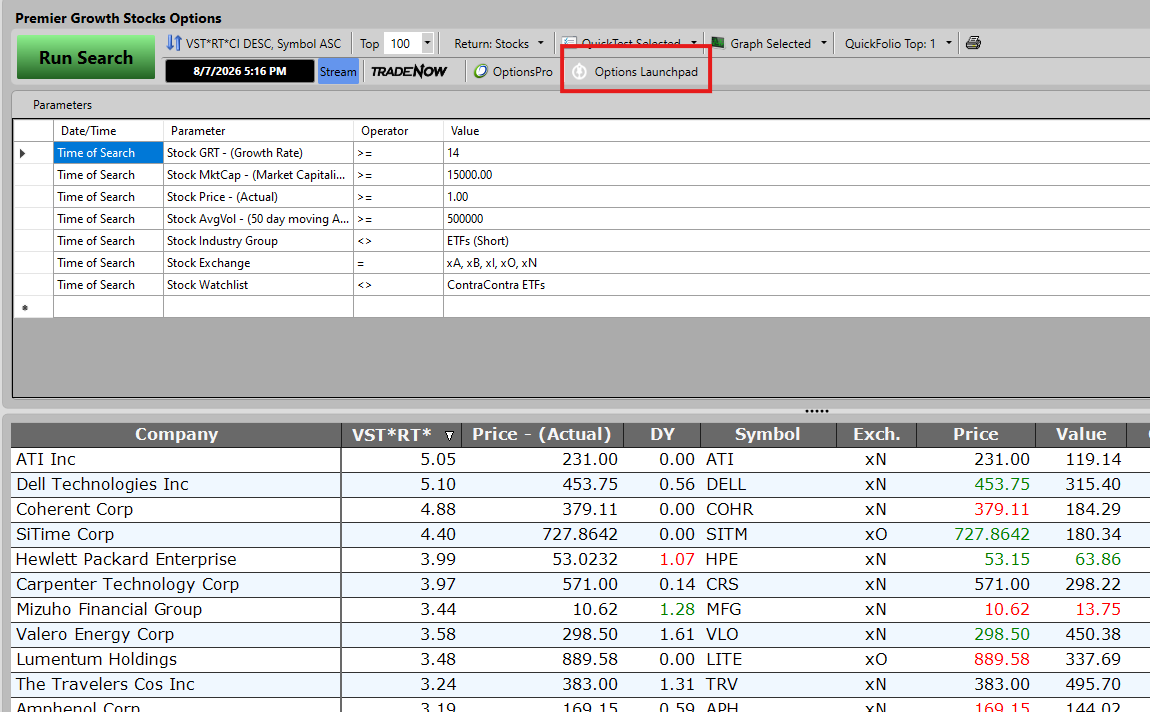This screenshot has height=712, width=1150.
Task: Click the xA, xB, xI, xO, xN value
Action: 796,263
